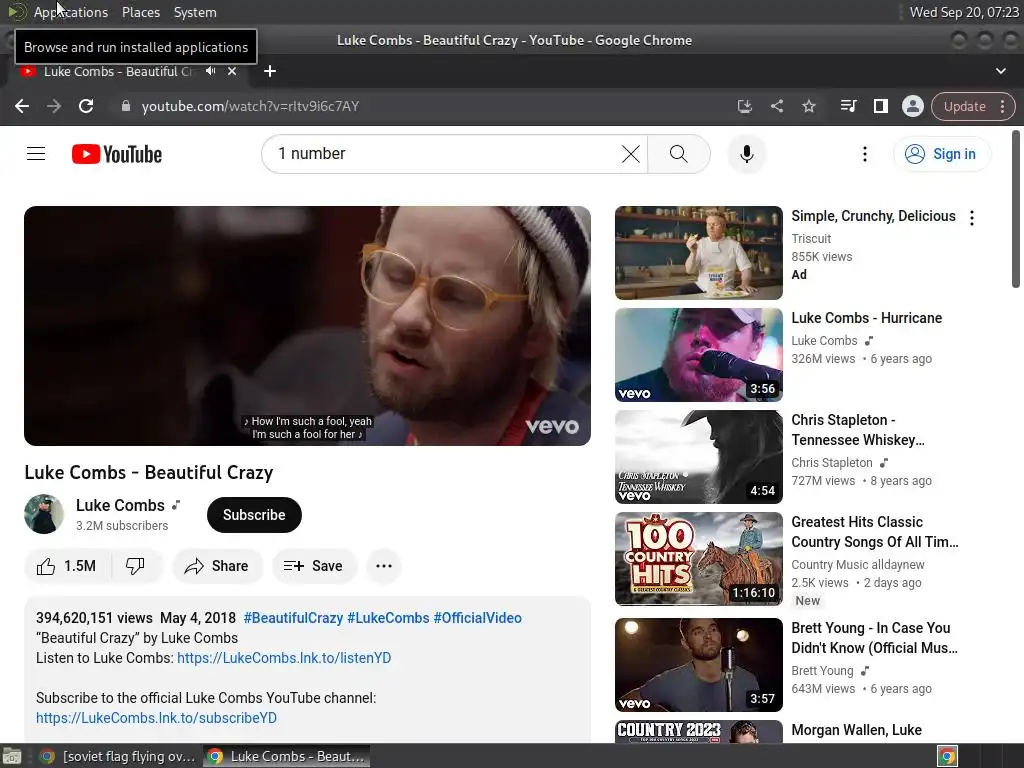The image size is (1024, 768).
Task: Go back in Chrome
Action: click(x=22, y=106)
